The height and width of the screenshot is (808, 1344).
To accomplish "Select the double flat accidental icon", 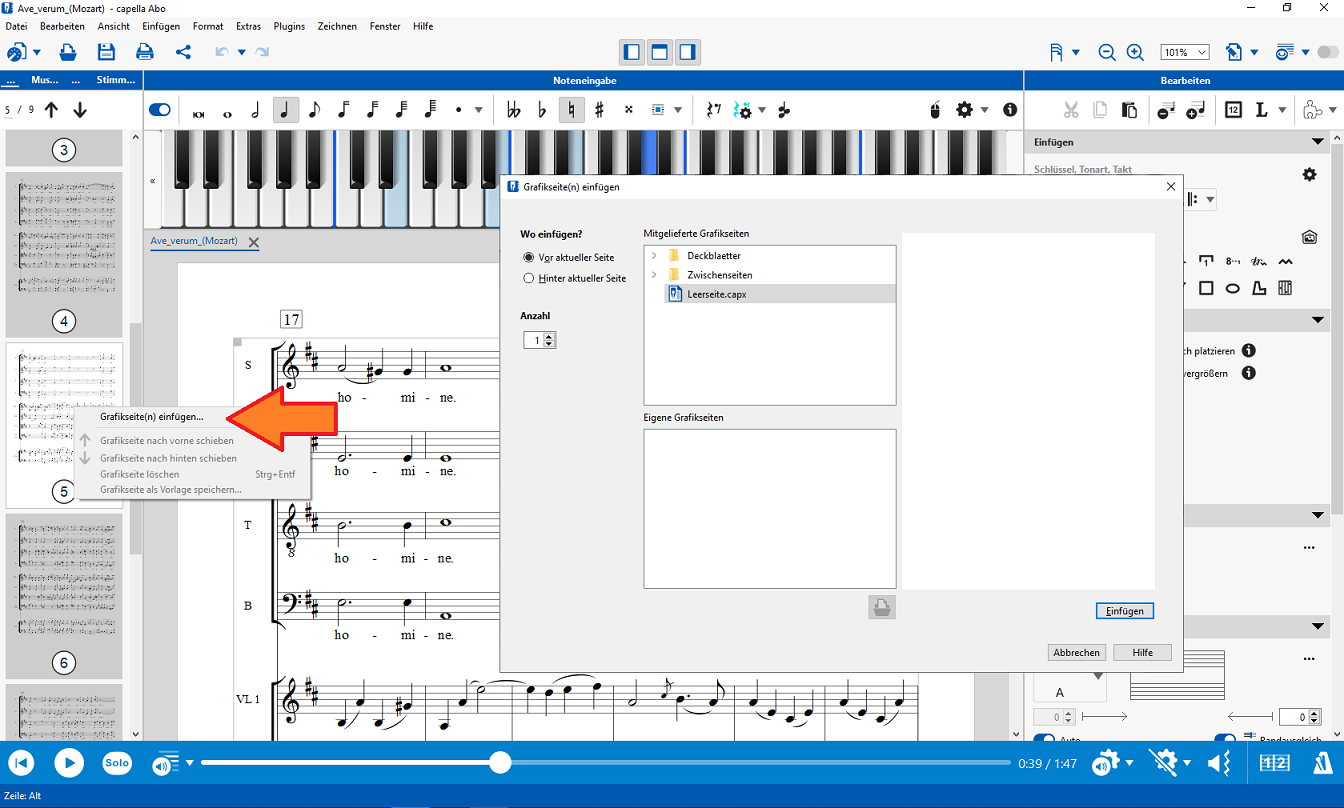I will tap(514, 110).
